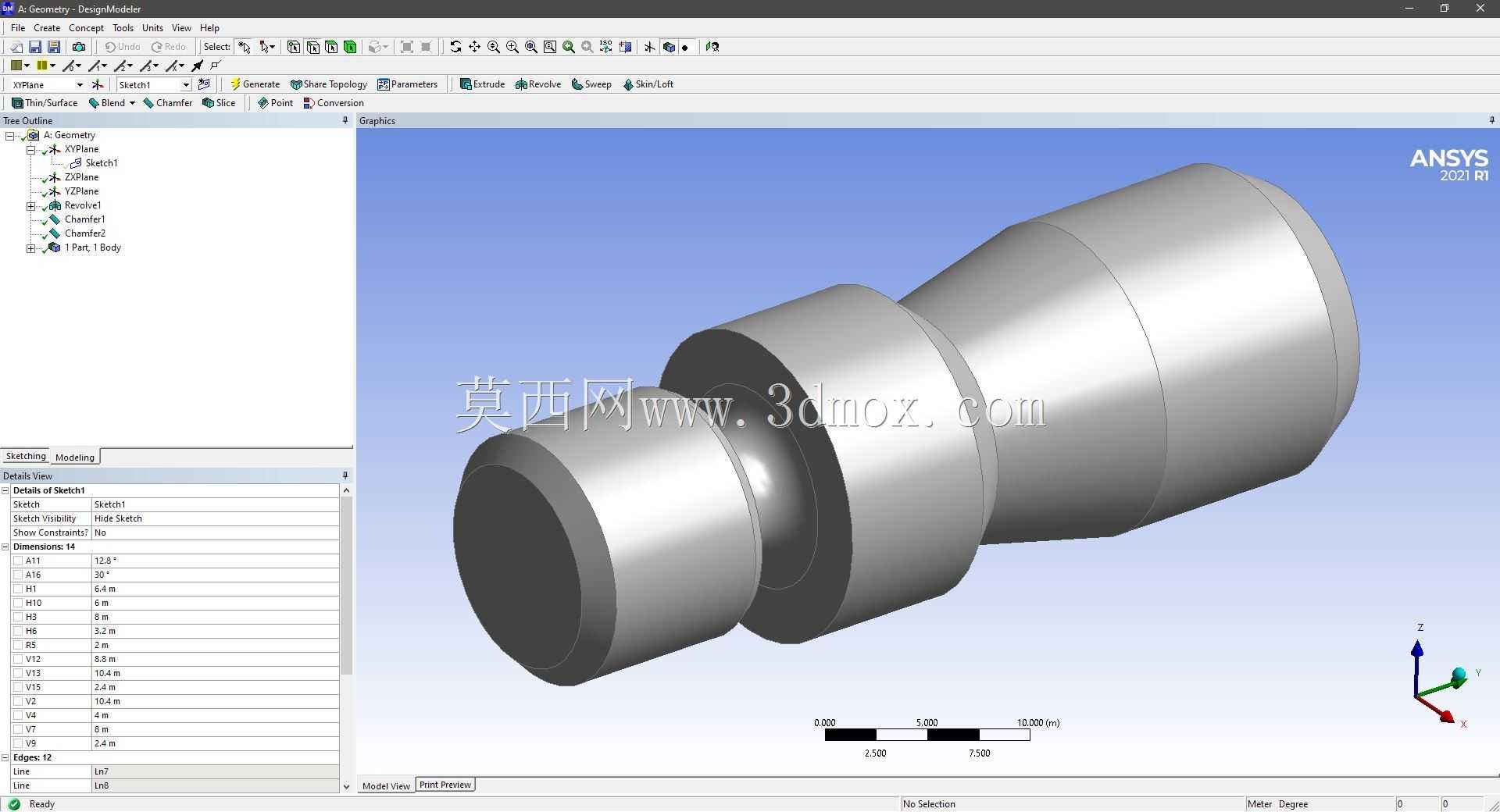The height and width of the screenshot is (812, 1500).
Task: Click the Share Topology button
Action: point(329,84)
